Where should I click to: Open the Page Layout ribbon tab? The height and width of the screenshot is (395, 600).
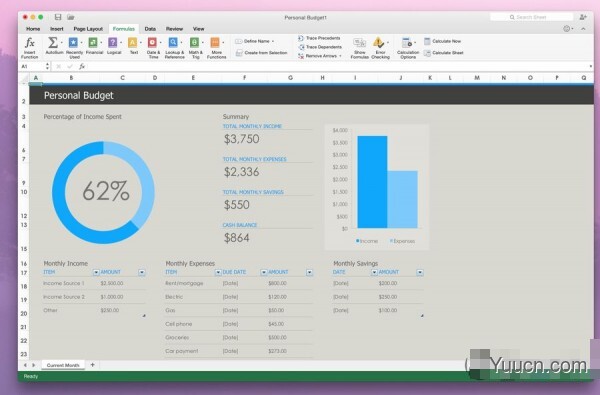[x=88, y=29]
